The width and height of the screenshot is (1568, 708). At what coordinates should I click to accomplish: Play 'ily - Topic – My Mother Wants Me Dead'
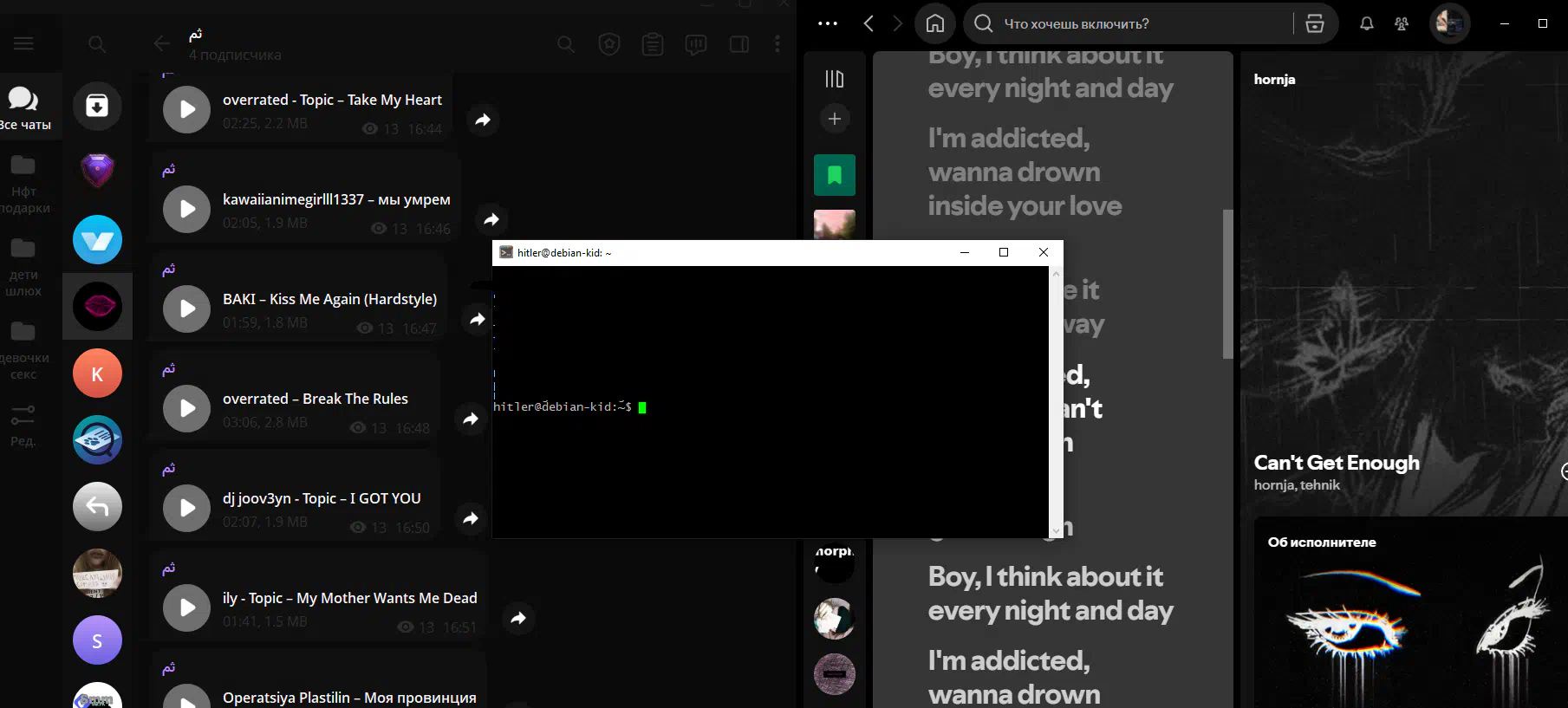pos(187,607)
